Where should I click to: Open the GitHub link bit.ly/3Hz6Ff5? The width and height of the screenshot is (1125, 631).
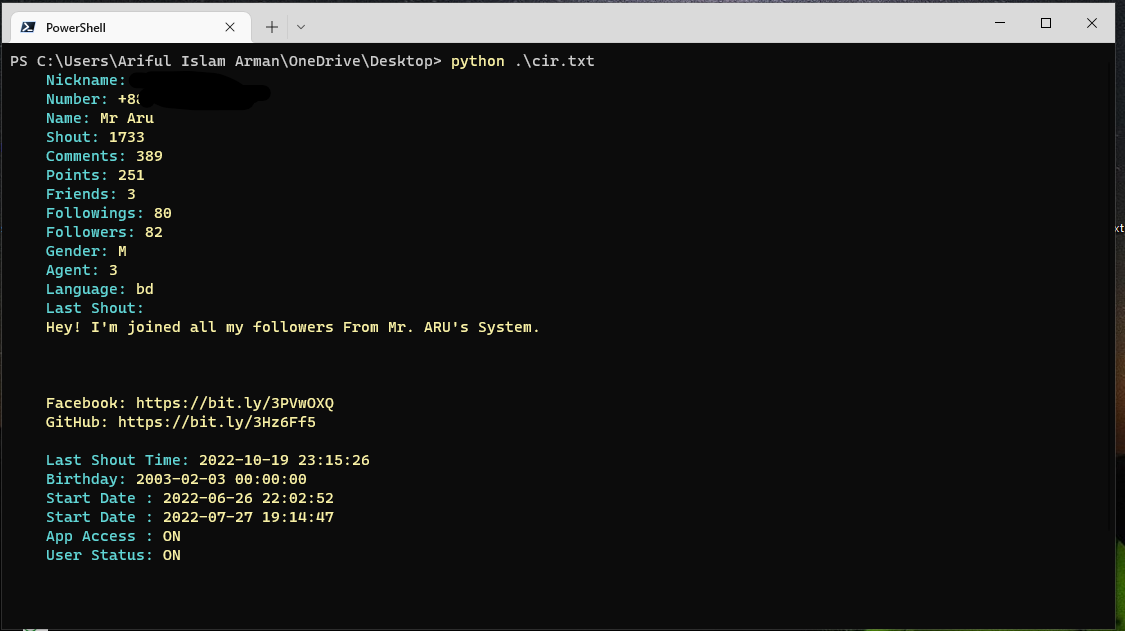pyautogui.click(x=217, y=422)
